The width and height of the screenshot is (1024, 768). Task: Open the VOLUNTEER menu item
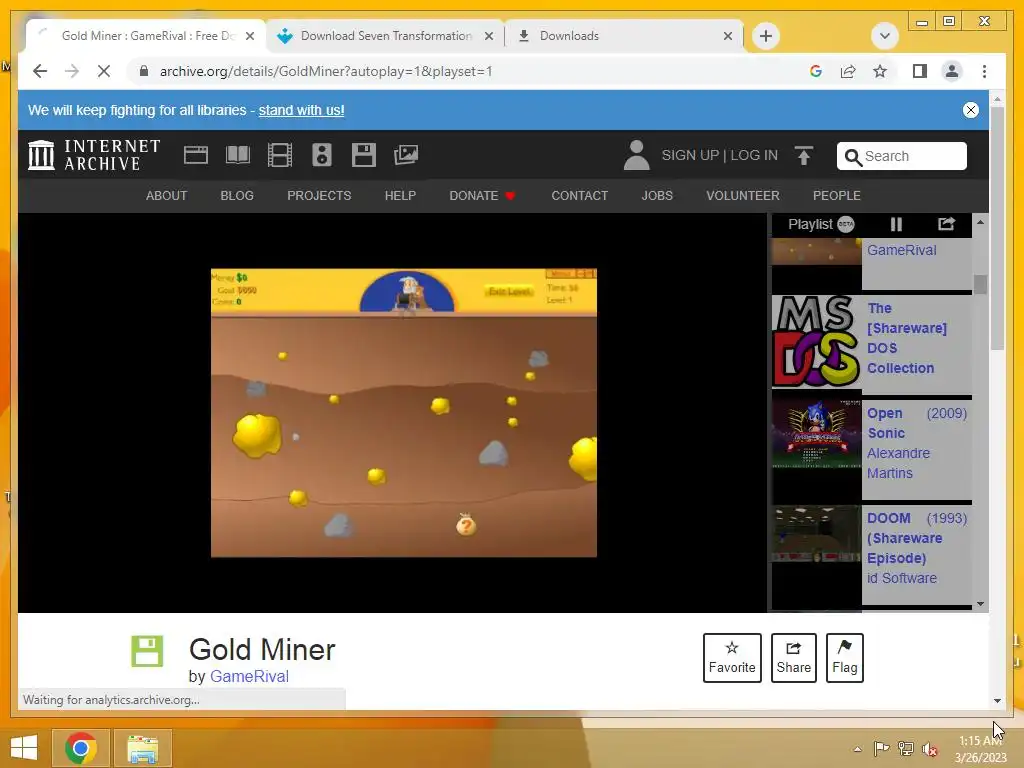pos(743,196)
